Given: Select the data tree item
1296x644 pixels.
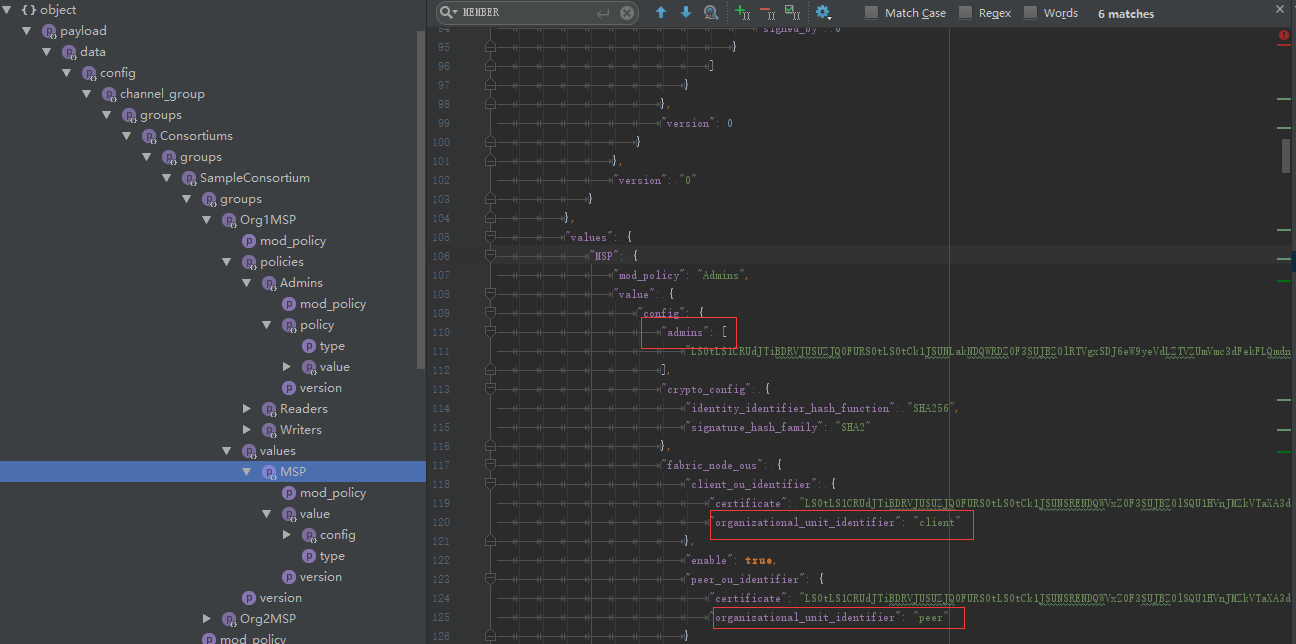Looking at the screenshot, I should coord(93,52).
